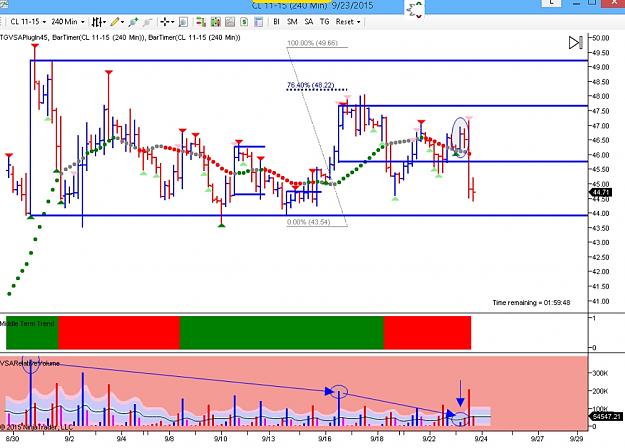Open the CL 11-15 instrument selector
Viewport: 625px width, 448px height.
coord(28,22)
